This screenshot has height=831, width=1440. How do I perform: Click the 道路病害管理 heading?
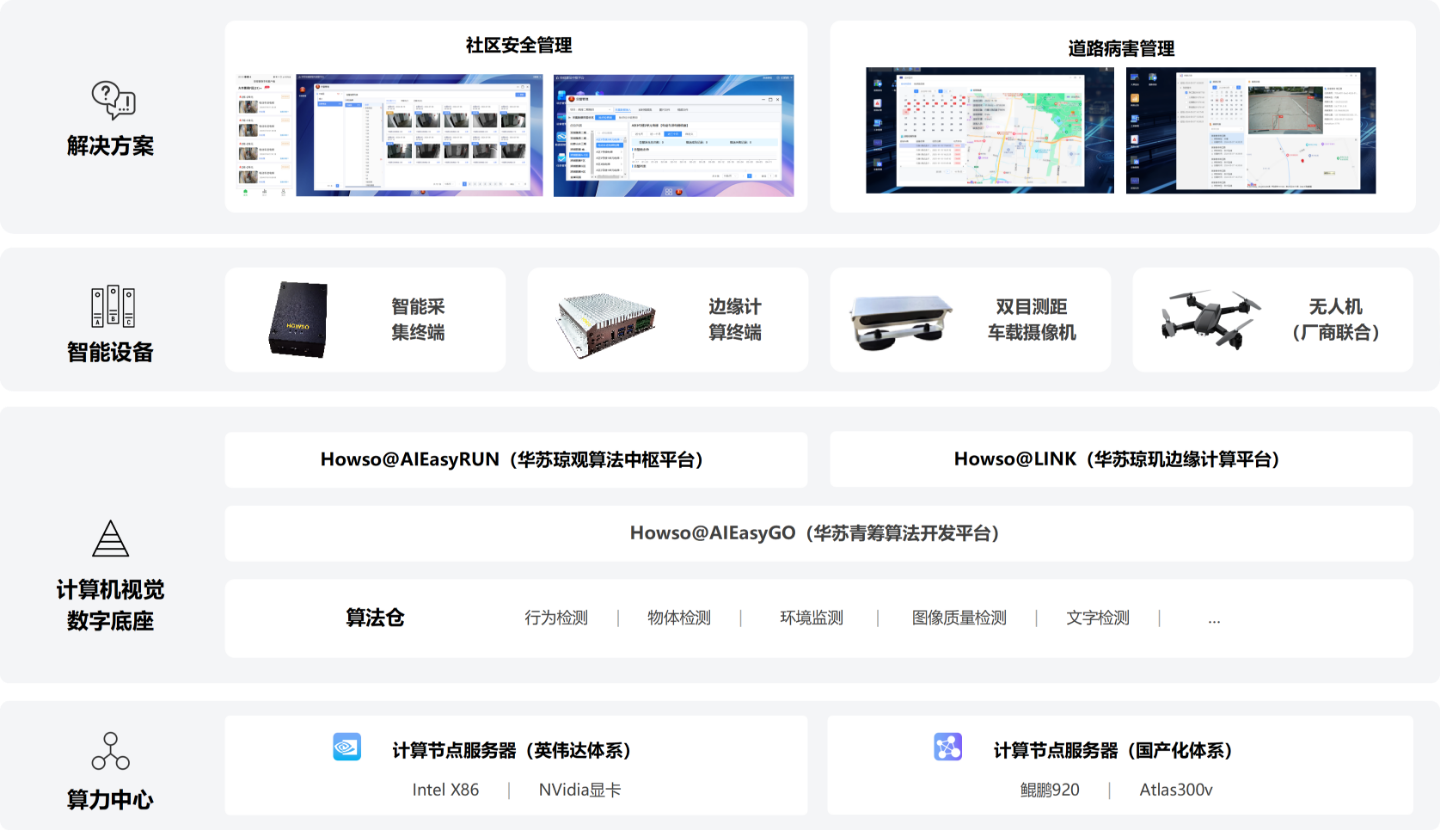[1121, 48]
